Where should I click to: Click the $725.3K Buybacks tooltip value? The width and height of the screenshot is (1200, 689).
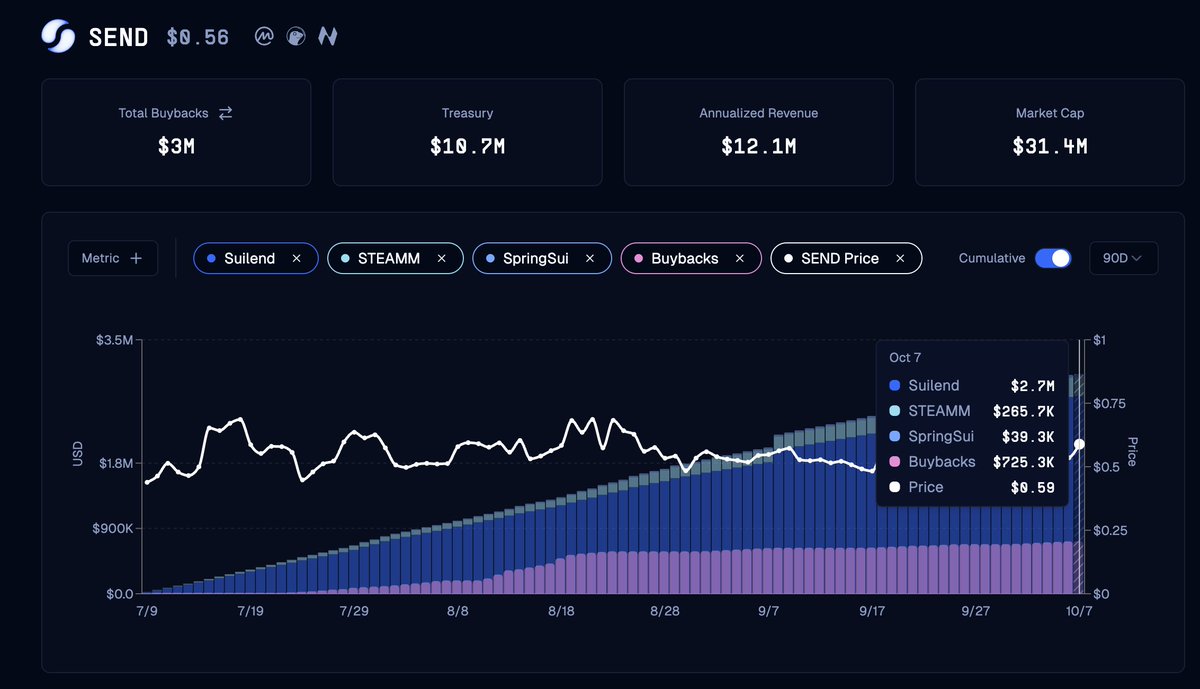1024,462
